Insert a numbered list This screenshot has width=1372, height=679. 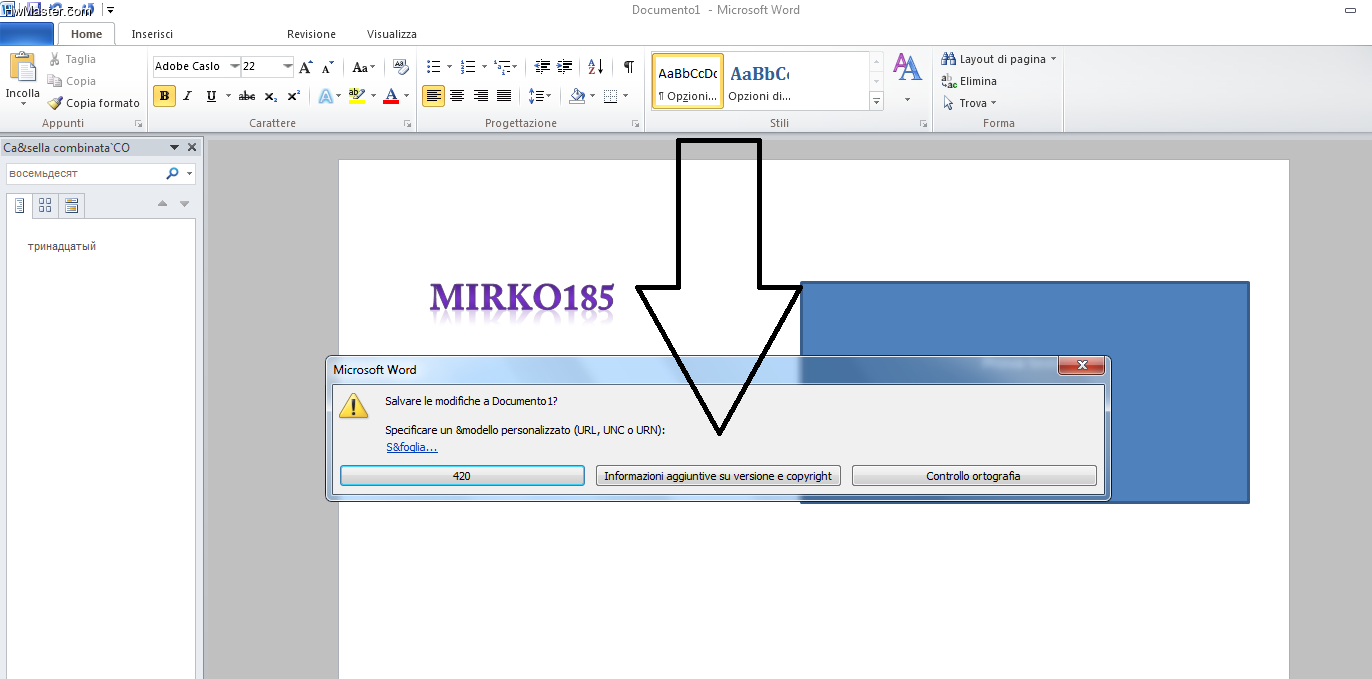pos(468,67)
